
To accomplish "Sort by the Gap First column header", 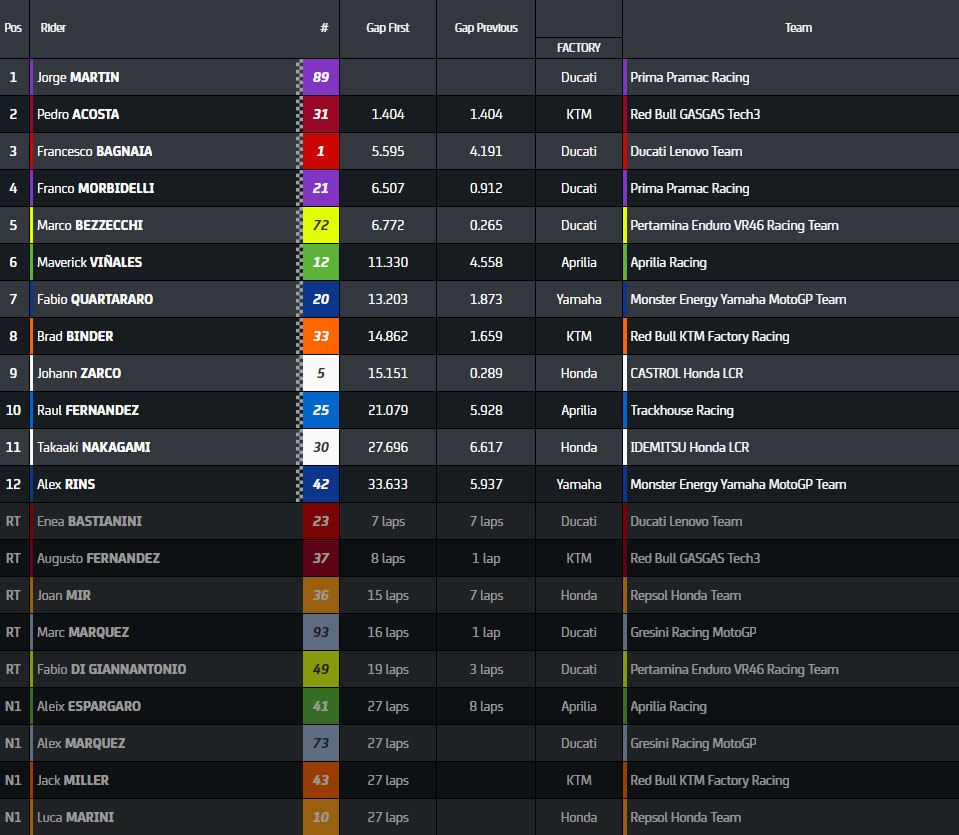I will click(x=388, y=28).
